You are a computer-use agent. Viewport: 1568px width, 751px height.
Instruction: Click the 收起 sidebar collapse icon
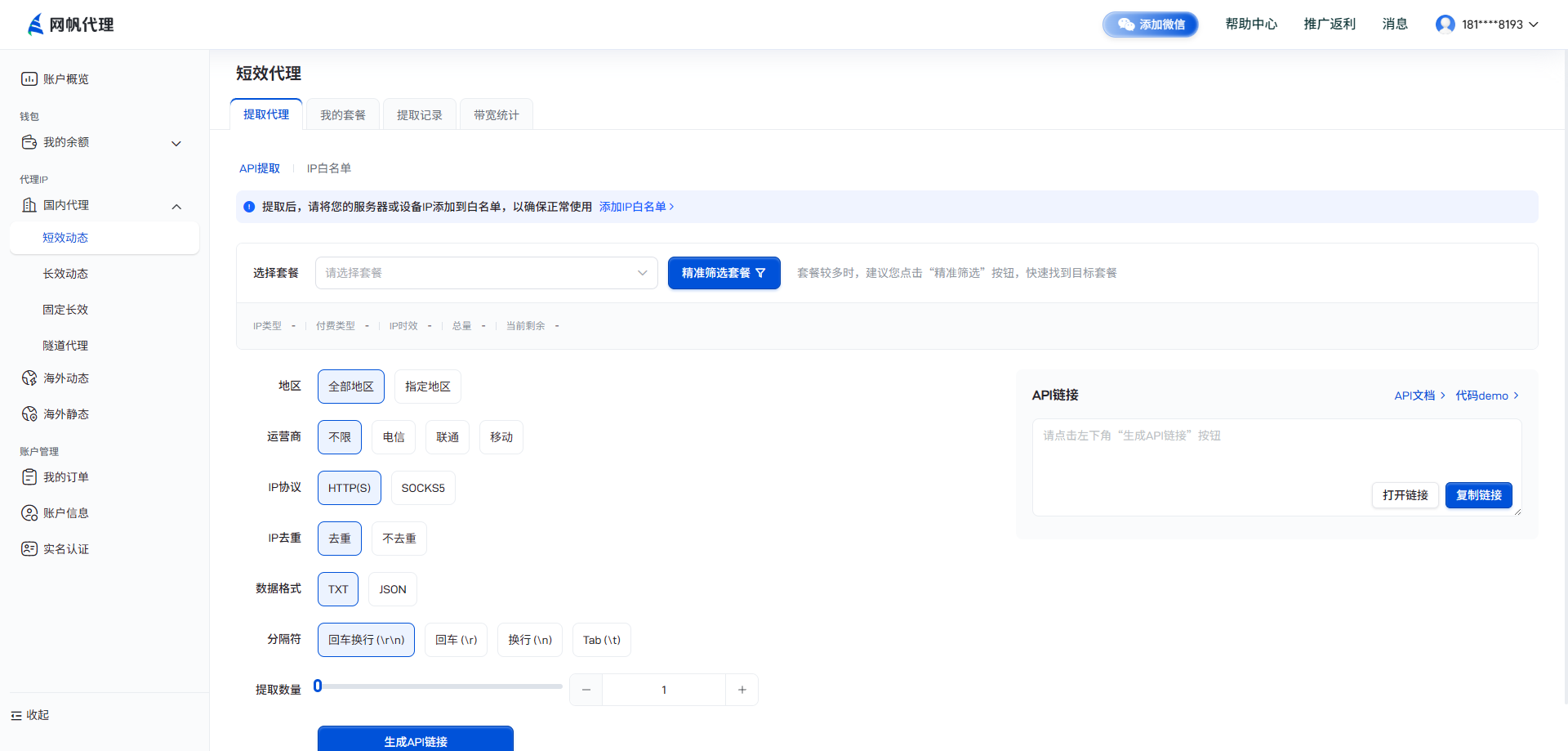click(16, 716)
